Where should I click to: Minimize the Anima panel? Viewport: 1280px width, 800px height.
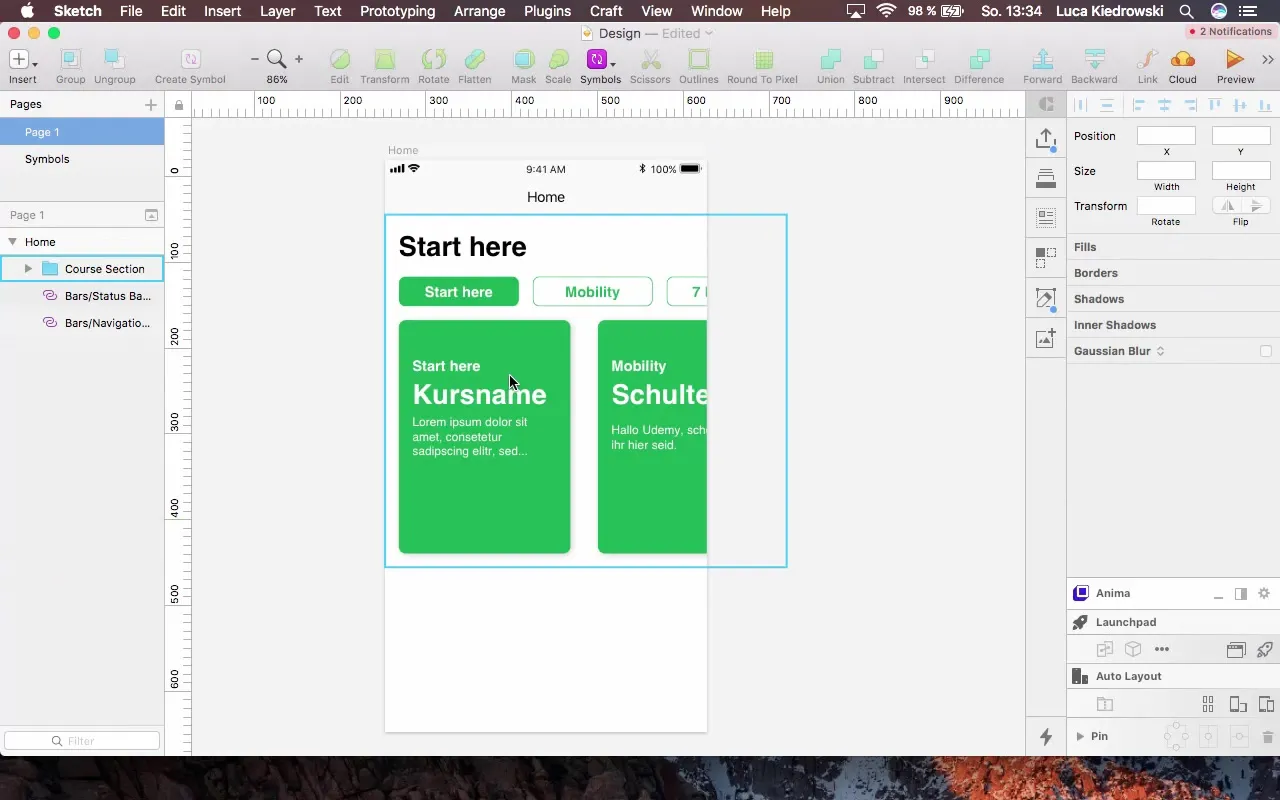pyautogui.click(x=1218, y=596)
